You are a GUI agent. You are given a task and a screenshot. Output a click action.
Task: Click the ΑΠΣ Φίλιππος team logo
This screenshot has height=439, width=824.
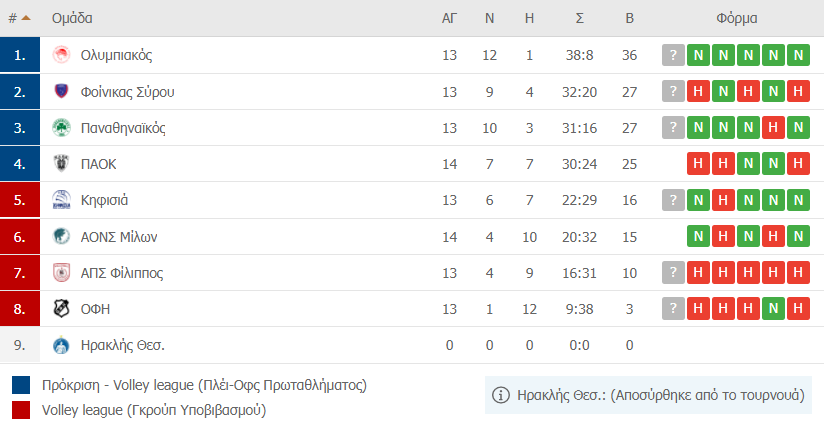(x=61, y=273)
